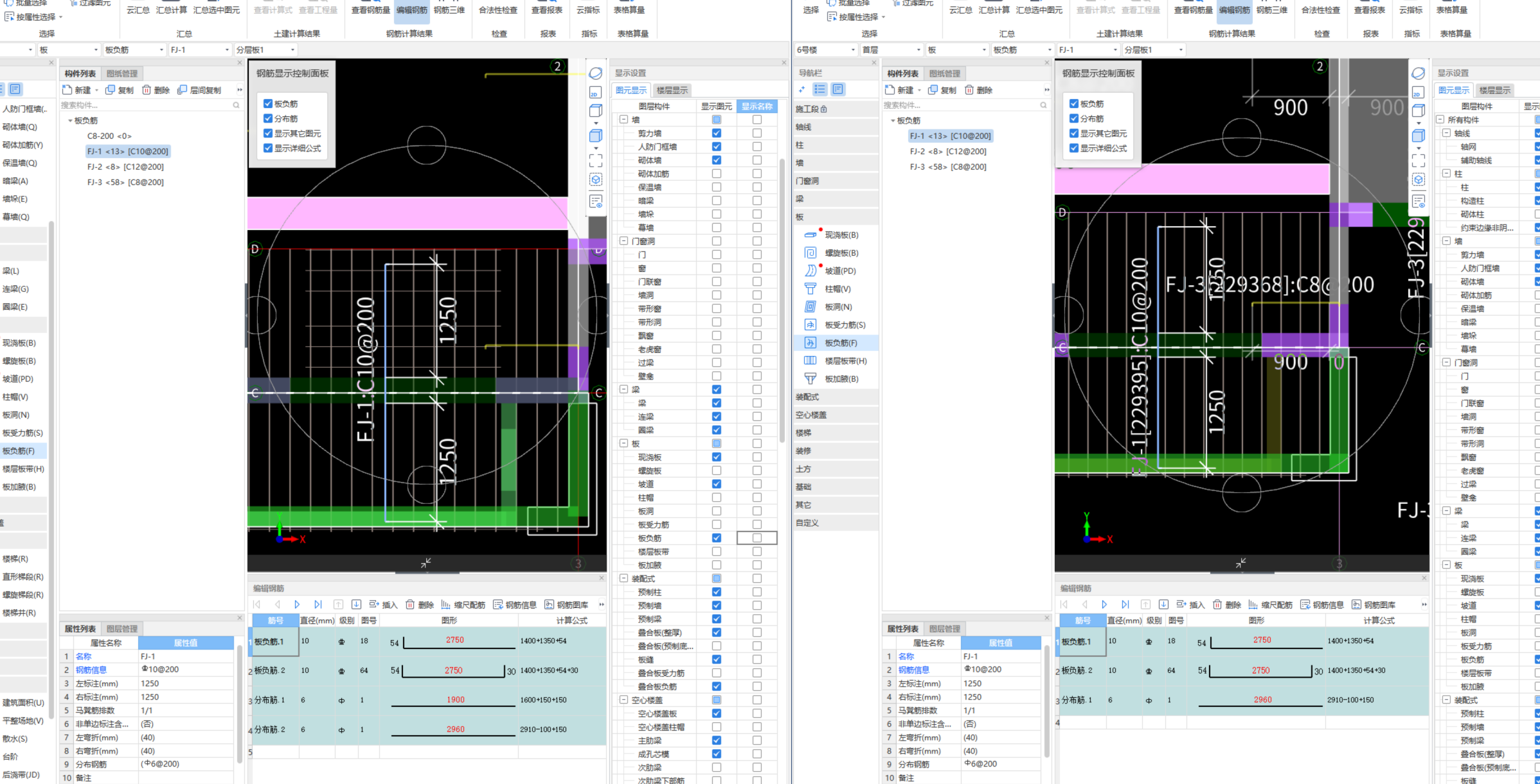1540x784 pixels.
Task: Click 新建 in left component list toolbar
Action: coord(77,90)
